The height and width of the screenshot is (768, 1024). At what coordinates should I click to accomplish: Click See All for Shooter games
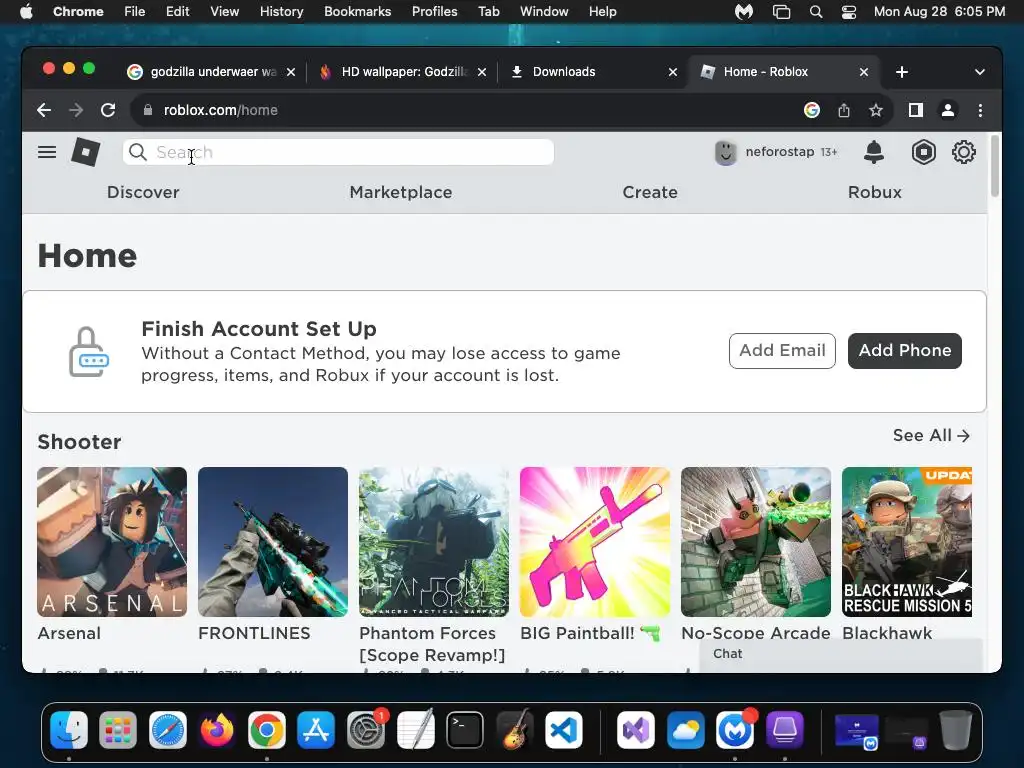pyautogui.click(x=931, y=436)
